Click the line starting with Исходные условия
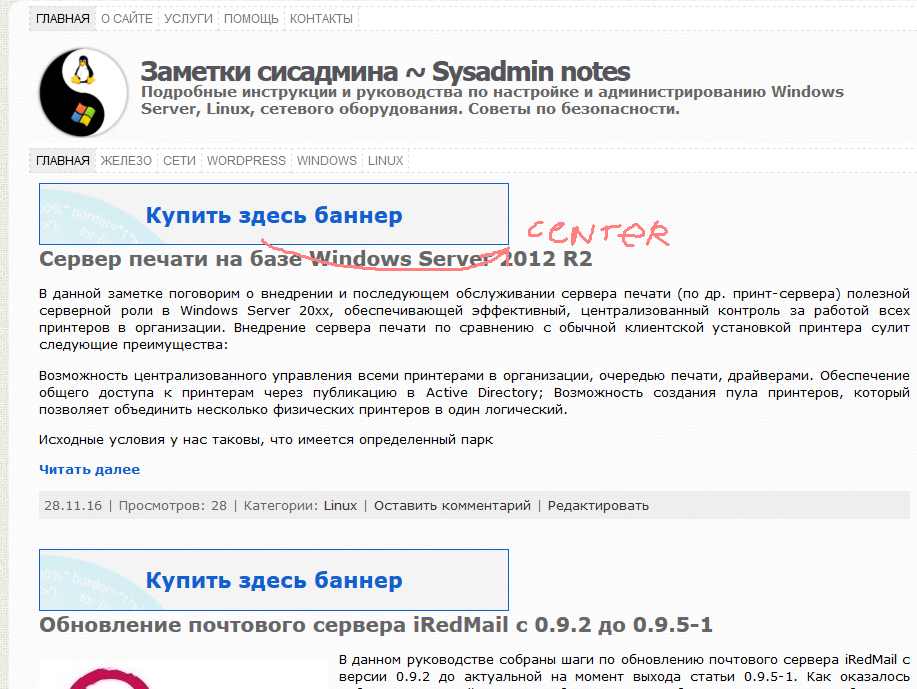917x689 pixels. (x=266, y=440)
